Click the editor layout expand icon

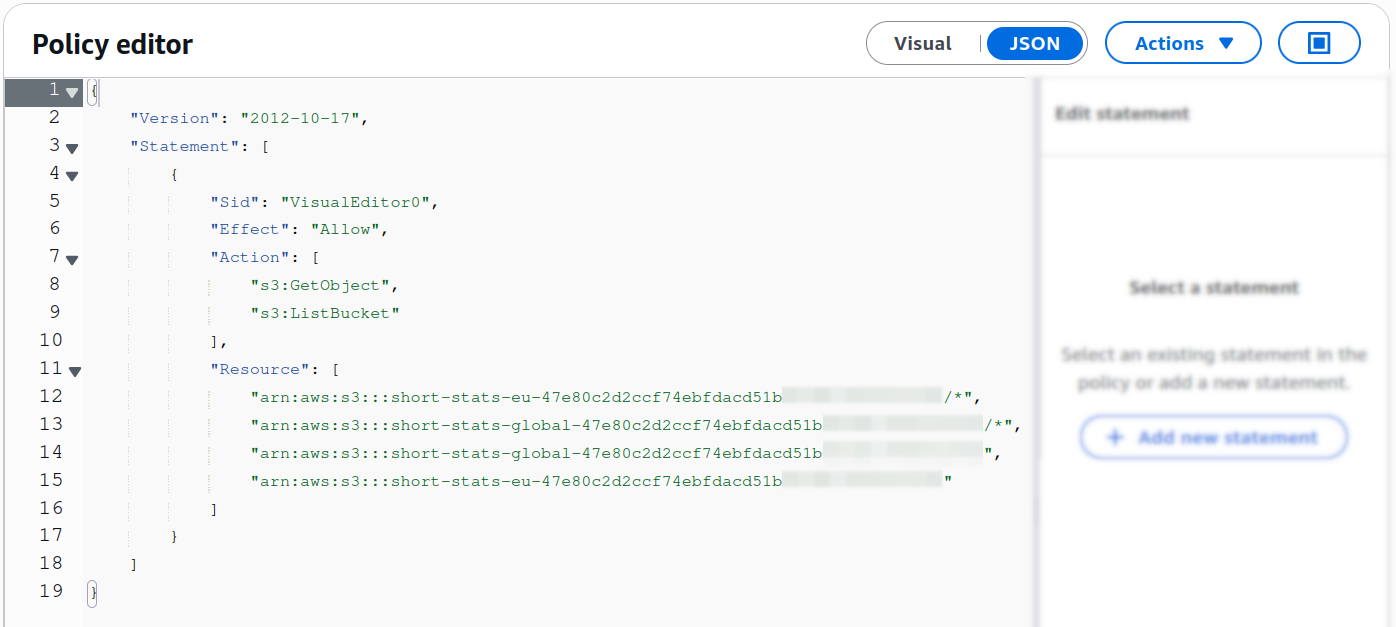pos(1318,42)
